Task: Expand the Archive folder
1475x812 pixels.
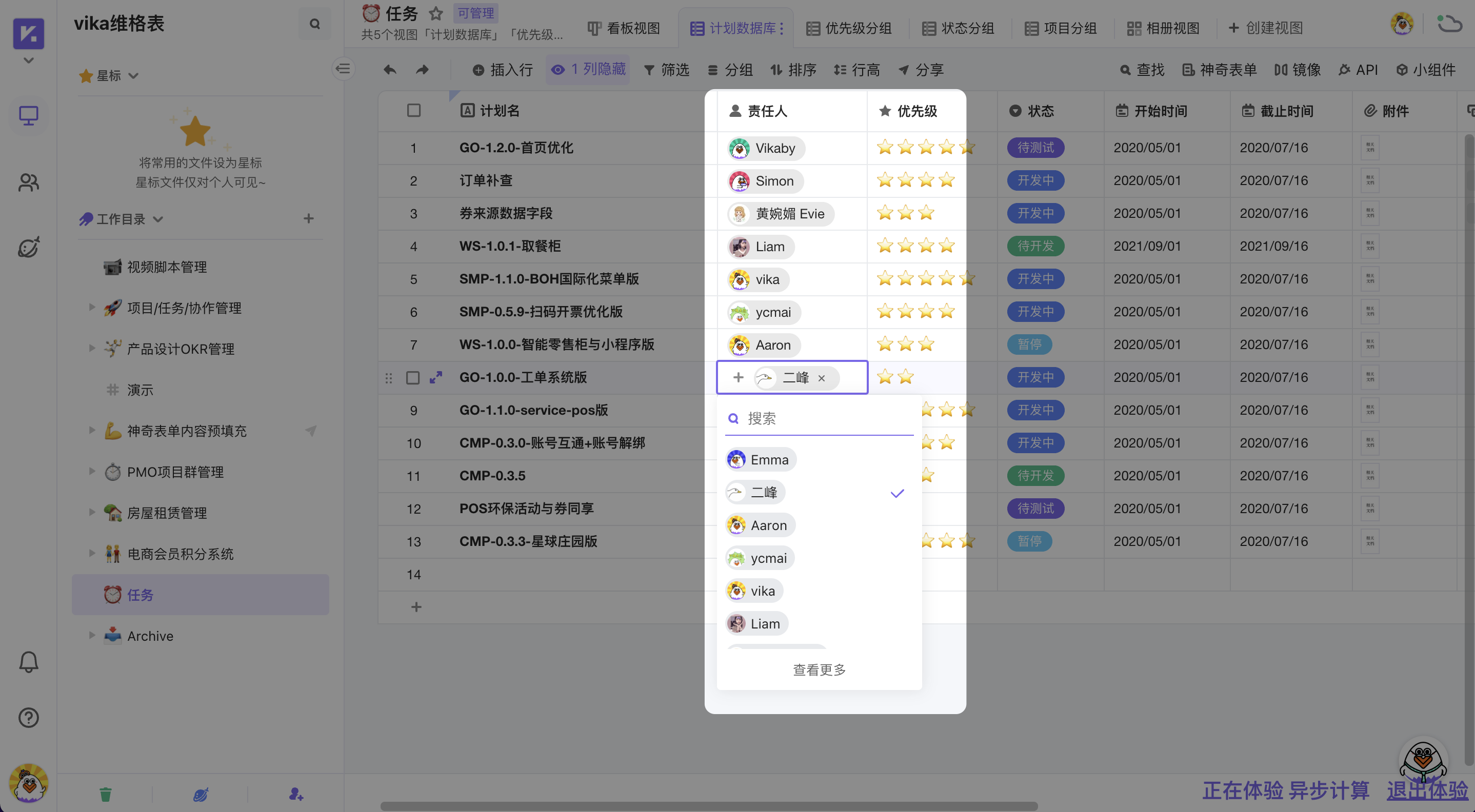Action: pyautogui.click(x=92, y=635)
